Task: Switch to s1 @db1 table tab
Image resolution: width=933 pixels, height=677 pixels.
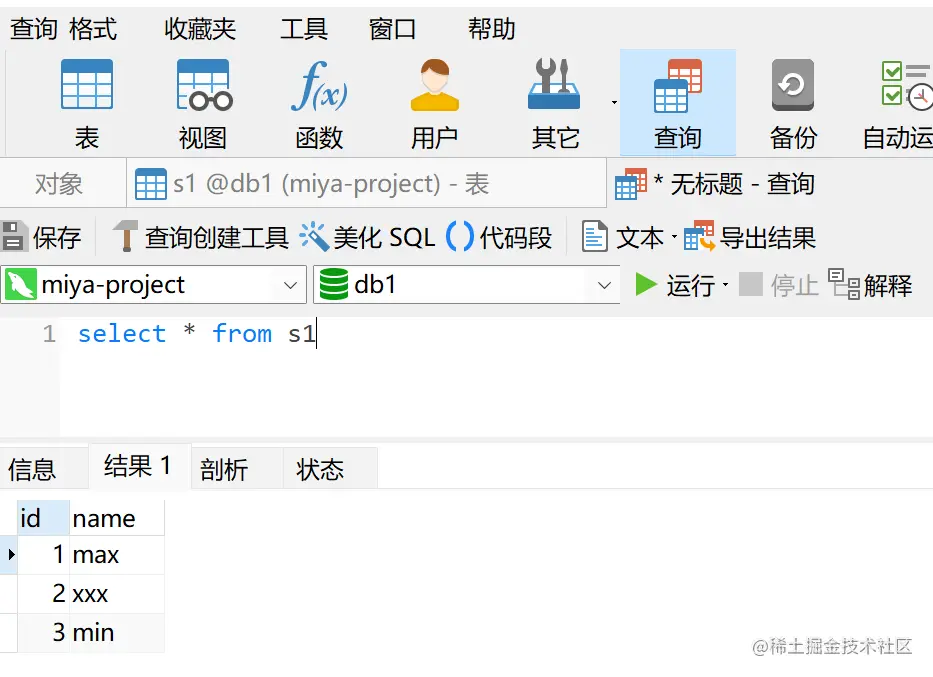Action: [x=367, y=184]
